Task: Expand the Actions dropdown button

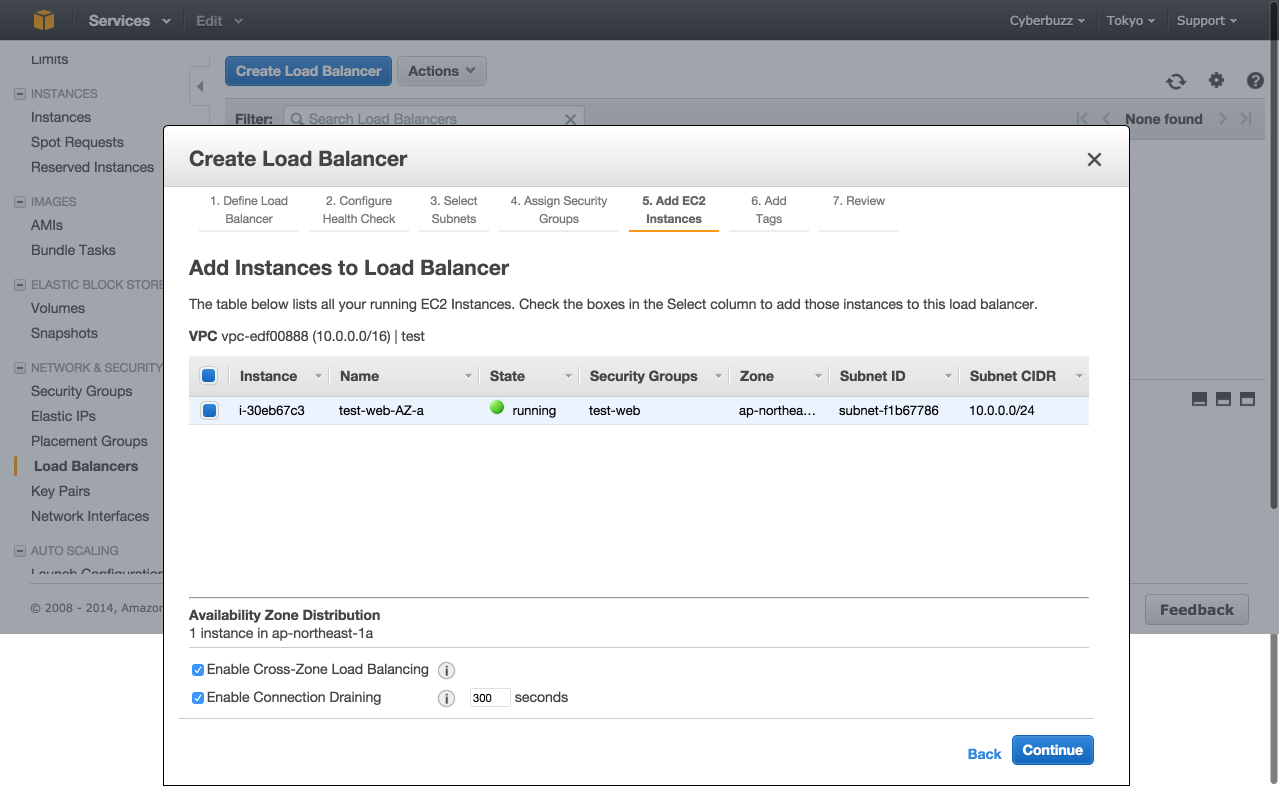Action: [441, 71]
